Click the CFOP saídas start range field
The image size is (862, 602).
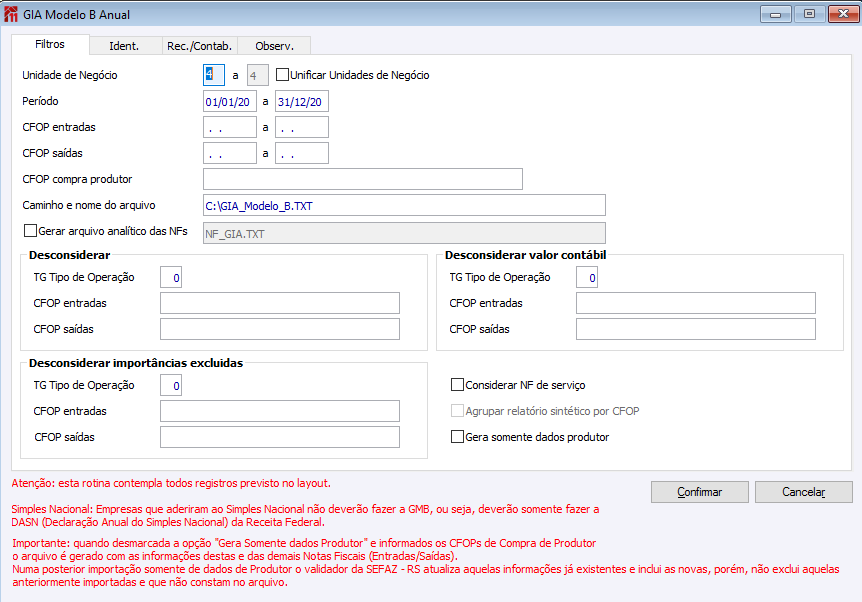click(x=230, y=153)
